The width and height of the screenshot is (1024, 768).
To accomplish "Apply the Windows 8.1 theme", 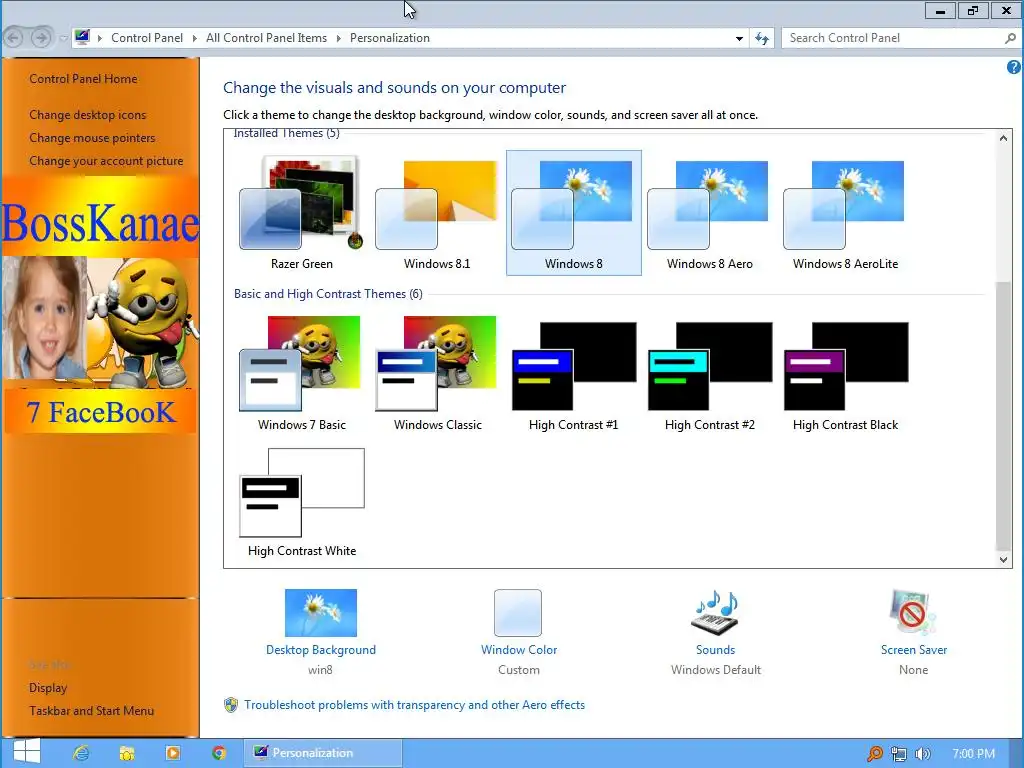I will click(437, 213).
